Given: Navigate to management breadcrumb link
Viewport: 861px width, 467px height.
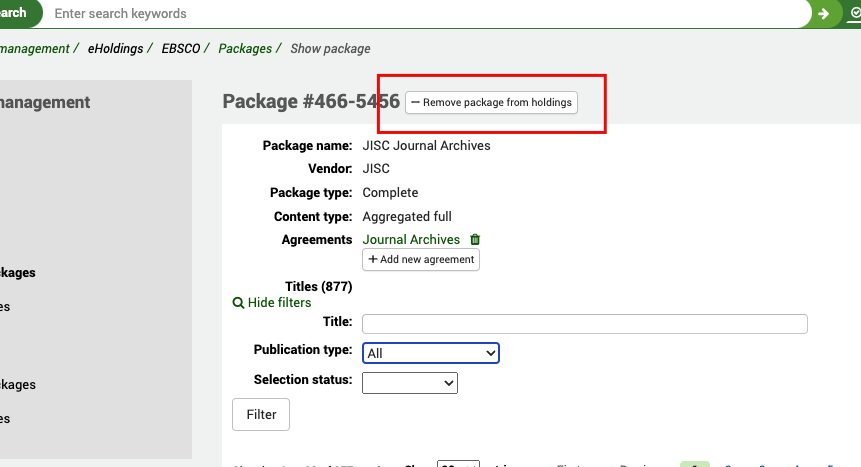Looking at the screenshot, I should 34,48.
